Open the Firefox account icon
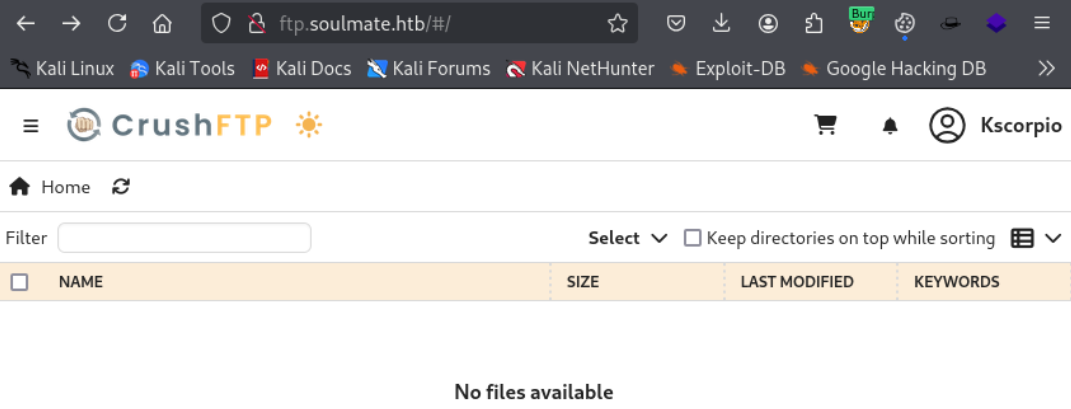1071x409 pixels. [768, 24]
